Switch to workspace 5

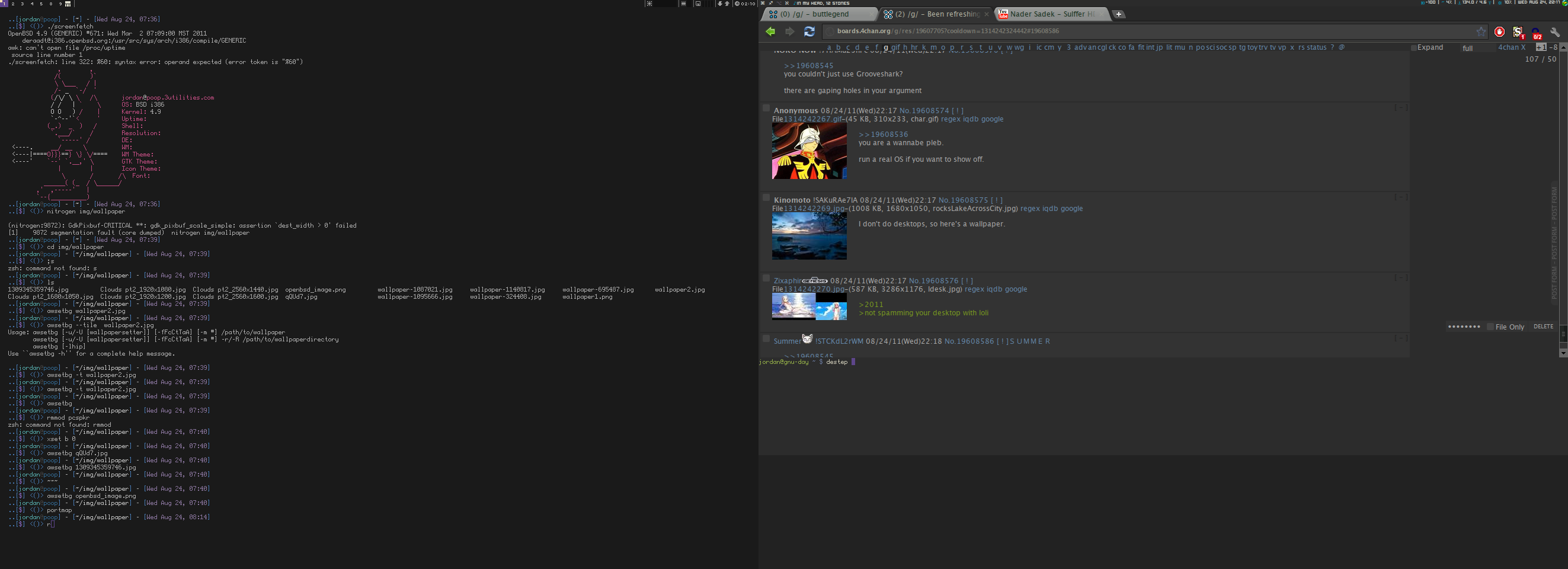41,4
